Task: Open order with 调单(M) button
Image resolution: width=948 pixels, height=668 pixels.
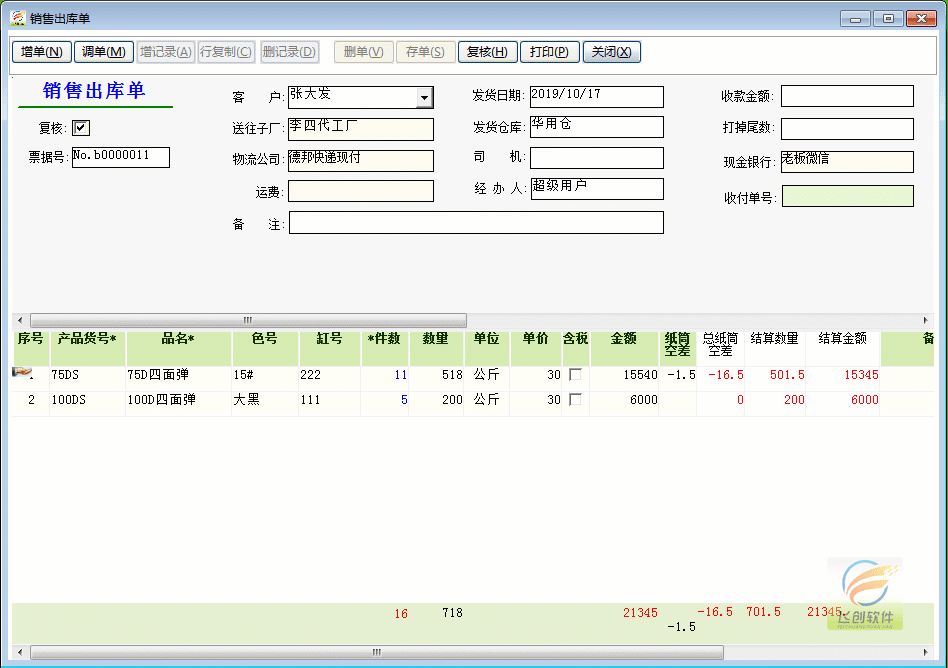Action: click(x=103, y=52)
